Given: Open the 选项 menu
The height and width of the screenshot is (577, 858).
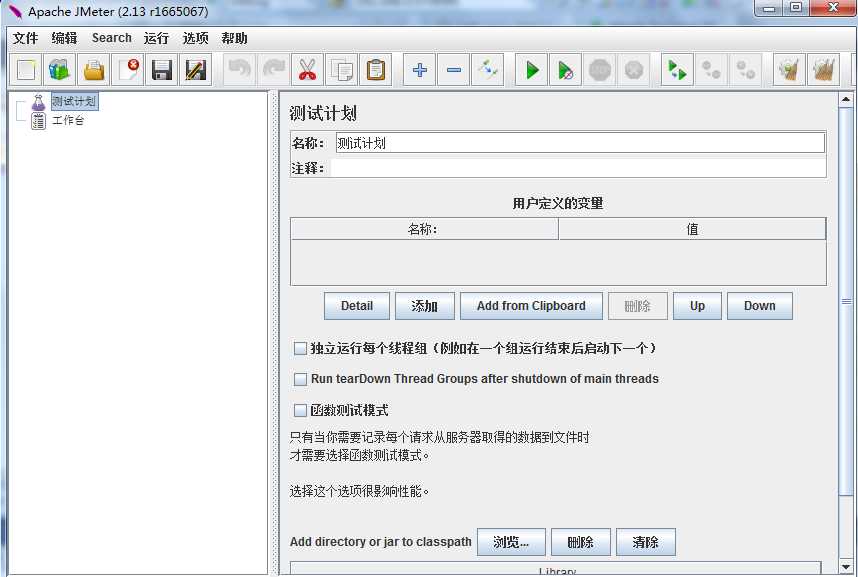Looking at the screenshot, I should tap(195, 38).
